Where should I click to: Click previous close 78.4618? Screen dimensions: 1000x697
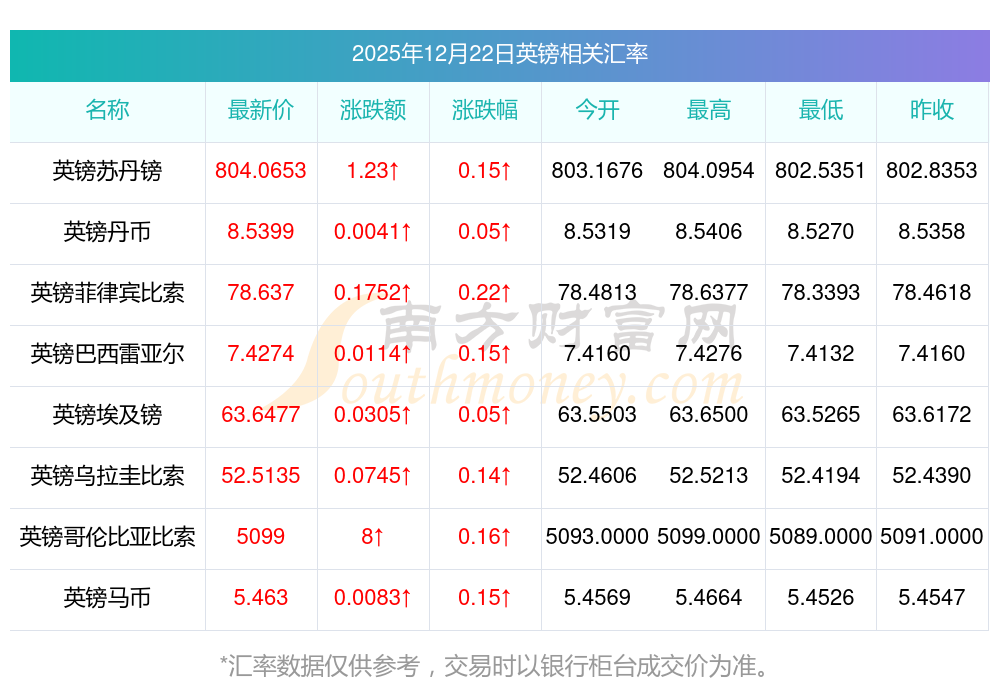click(x=932, y=293)
